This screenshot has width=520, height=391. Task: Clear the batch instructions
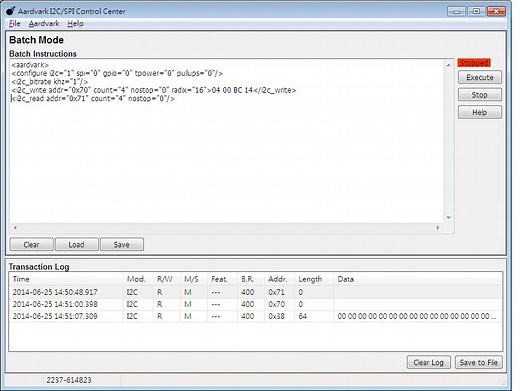coord(31,244)
